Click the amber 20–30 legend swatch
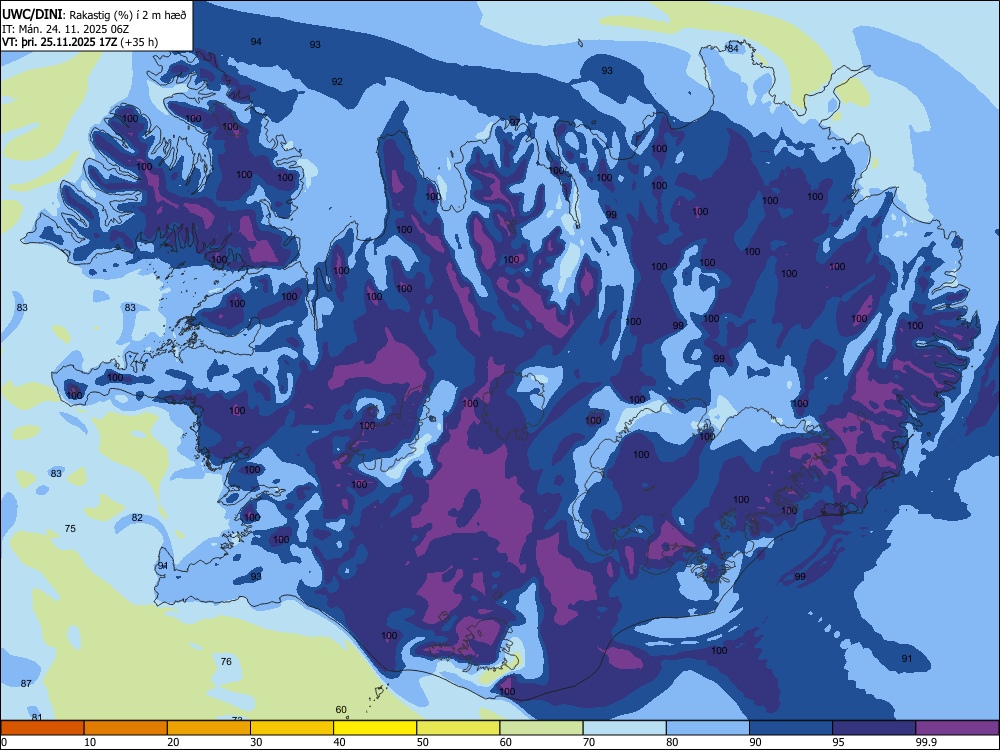 (x=209, y=728)
